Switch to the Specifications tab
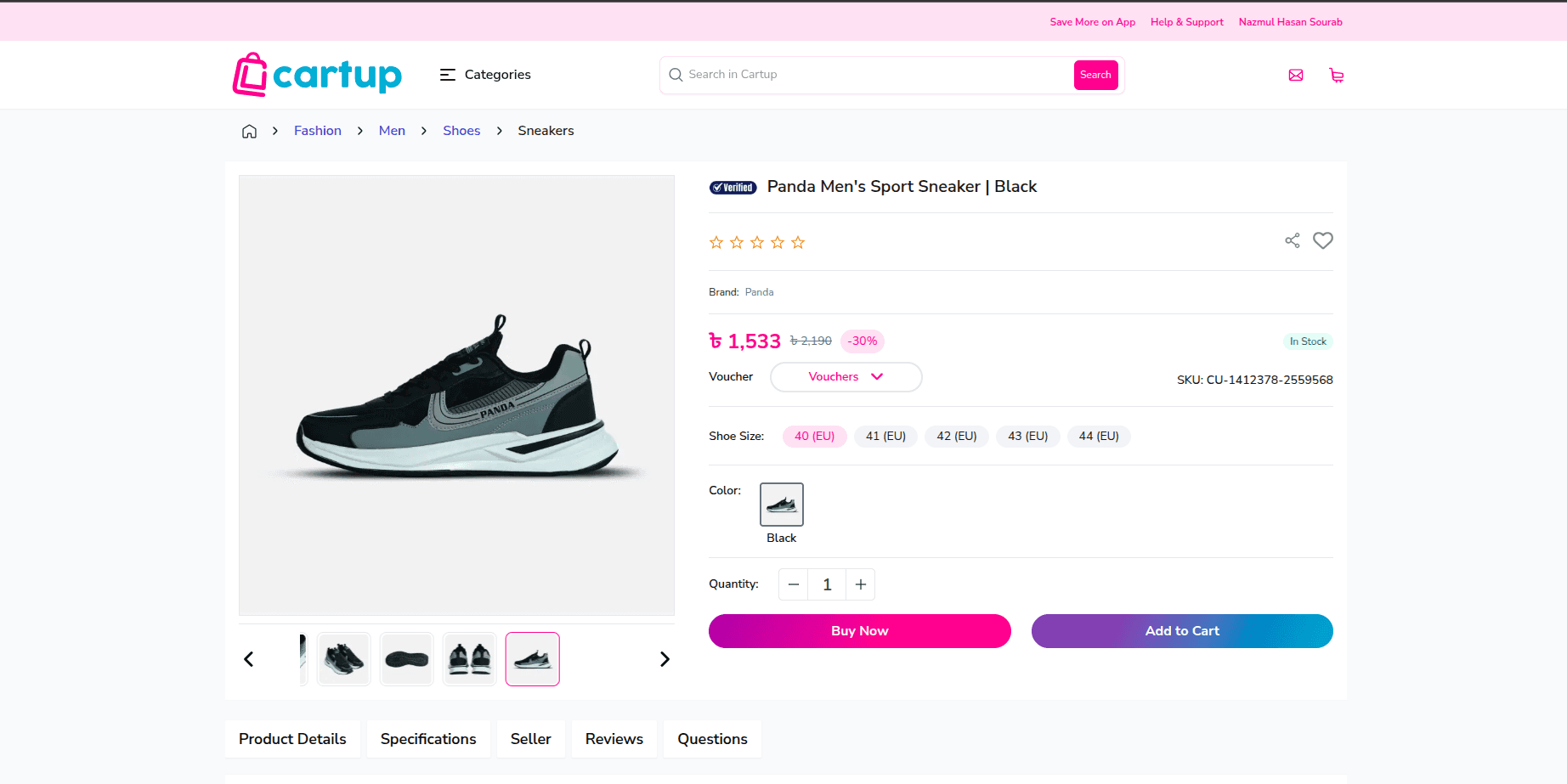 click(428, 739)
